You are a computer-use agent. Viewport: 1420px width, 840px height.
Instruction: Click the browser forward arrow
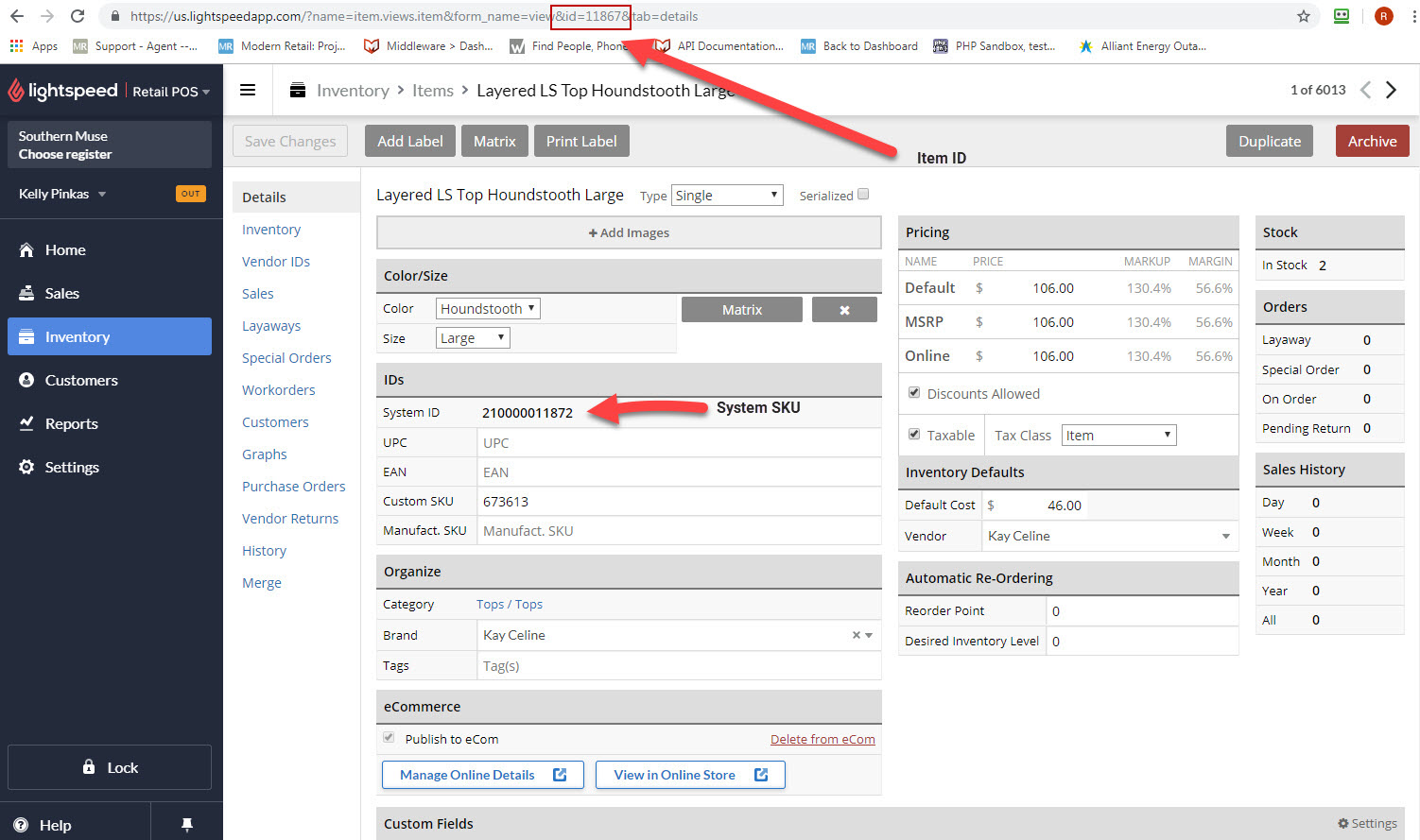[47, 16]
